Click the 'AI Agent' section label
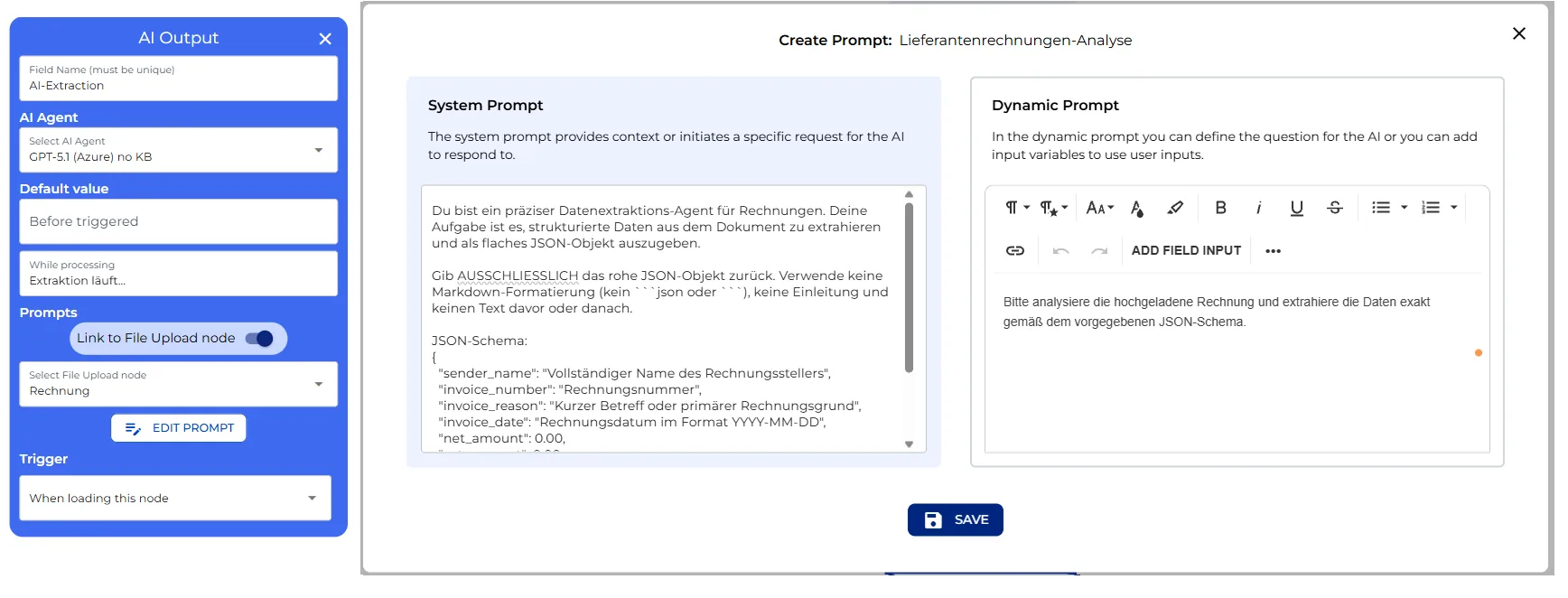The width and height of the screenshot is (1568, 598). click(x=49, y=117)
